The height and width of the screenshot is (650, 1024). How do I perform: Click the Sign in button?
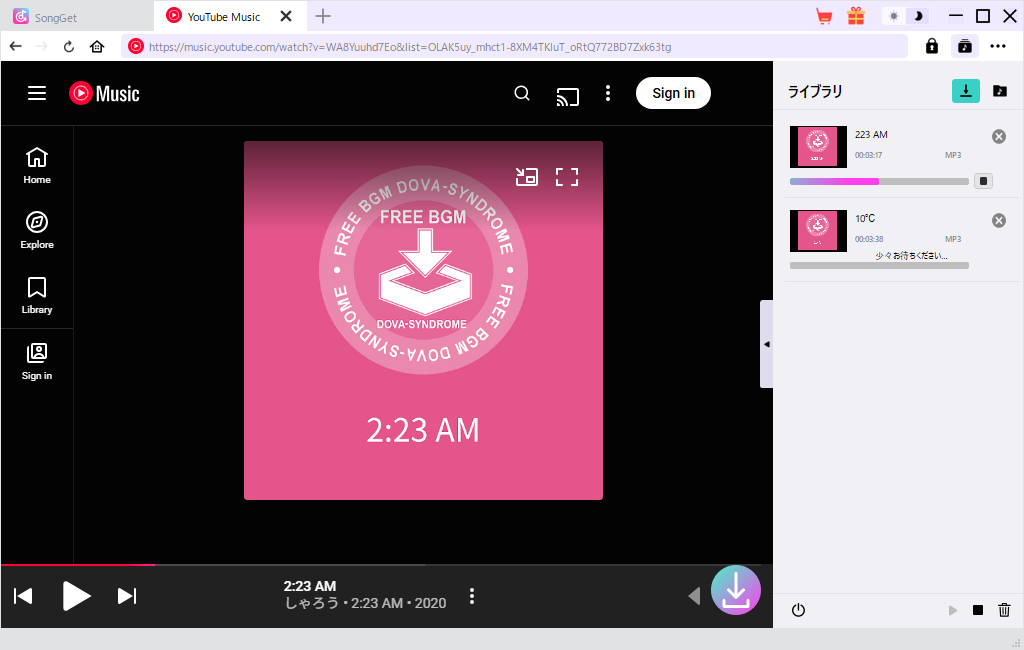pyautogui.click(x=673, y=93)
